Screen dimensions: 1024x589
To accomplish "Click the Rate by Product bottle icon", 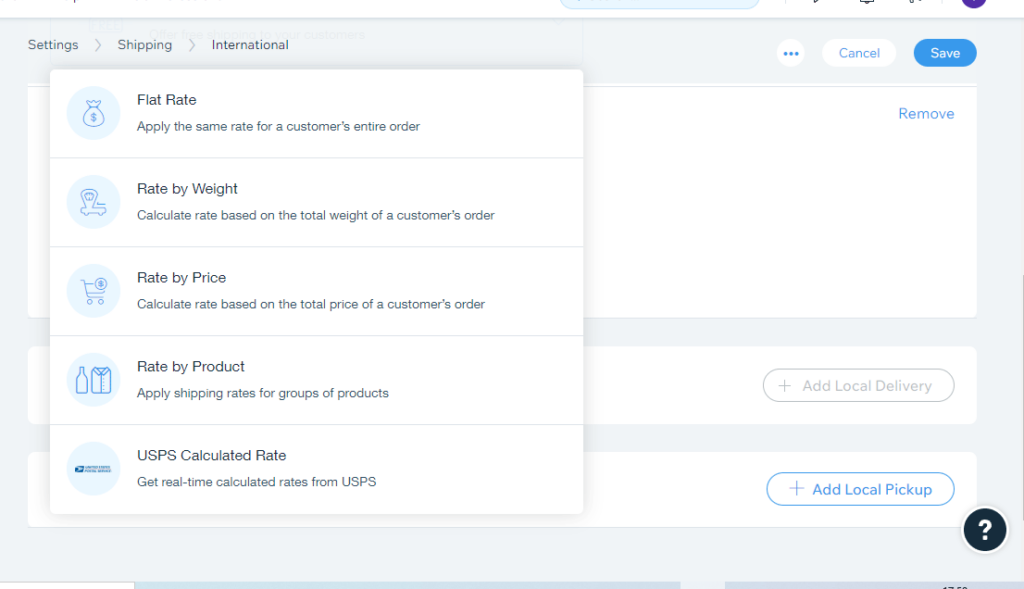I will (93, 379).
